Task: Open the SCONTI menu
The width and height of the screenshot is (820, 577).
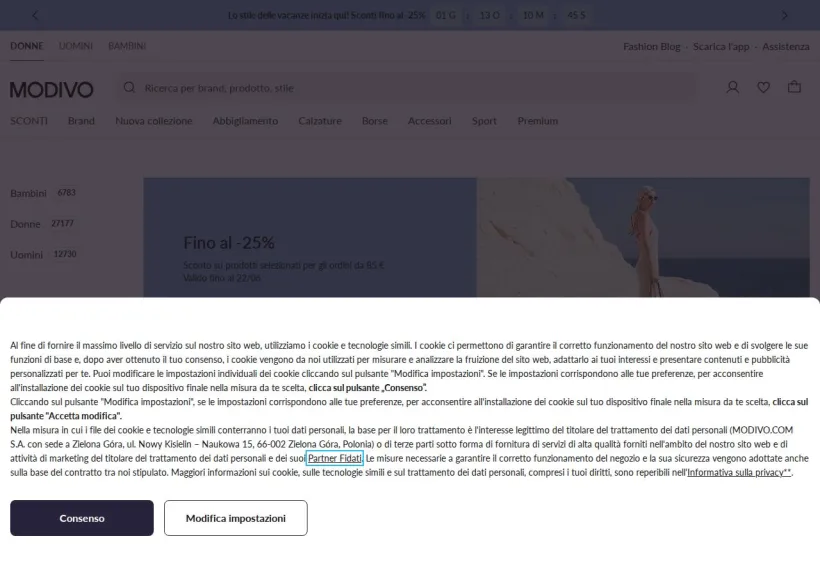Action: (x=29, y=121)
